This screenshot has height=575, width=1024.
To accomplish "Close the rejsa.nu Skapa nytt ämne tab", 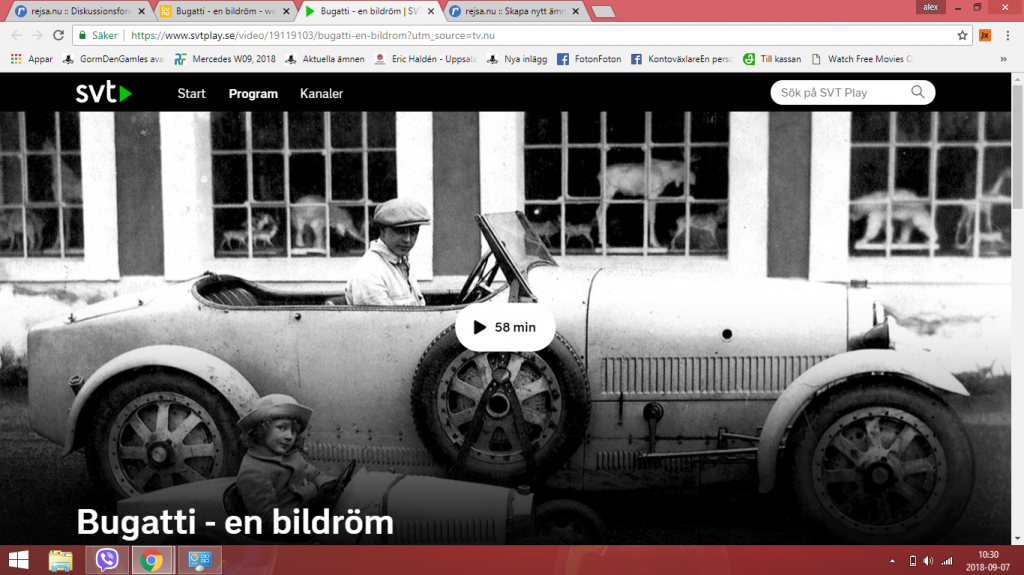I will click(x=575, y=11).
